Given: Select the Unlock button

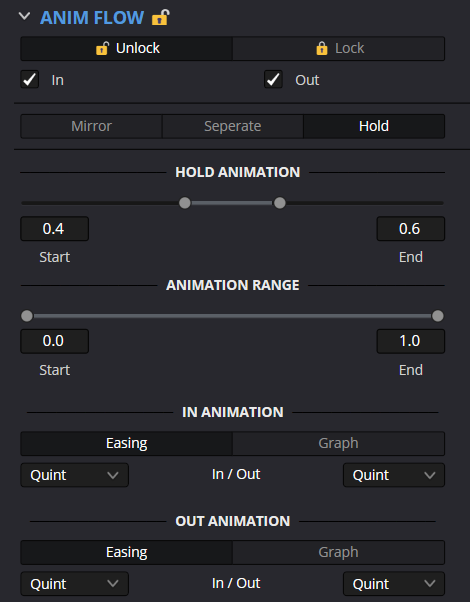Looking at the screenshot, I should tap(127, 48).
